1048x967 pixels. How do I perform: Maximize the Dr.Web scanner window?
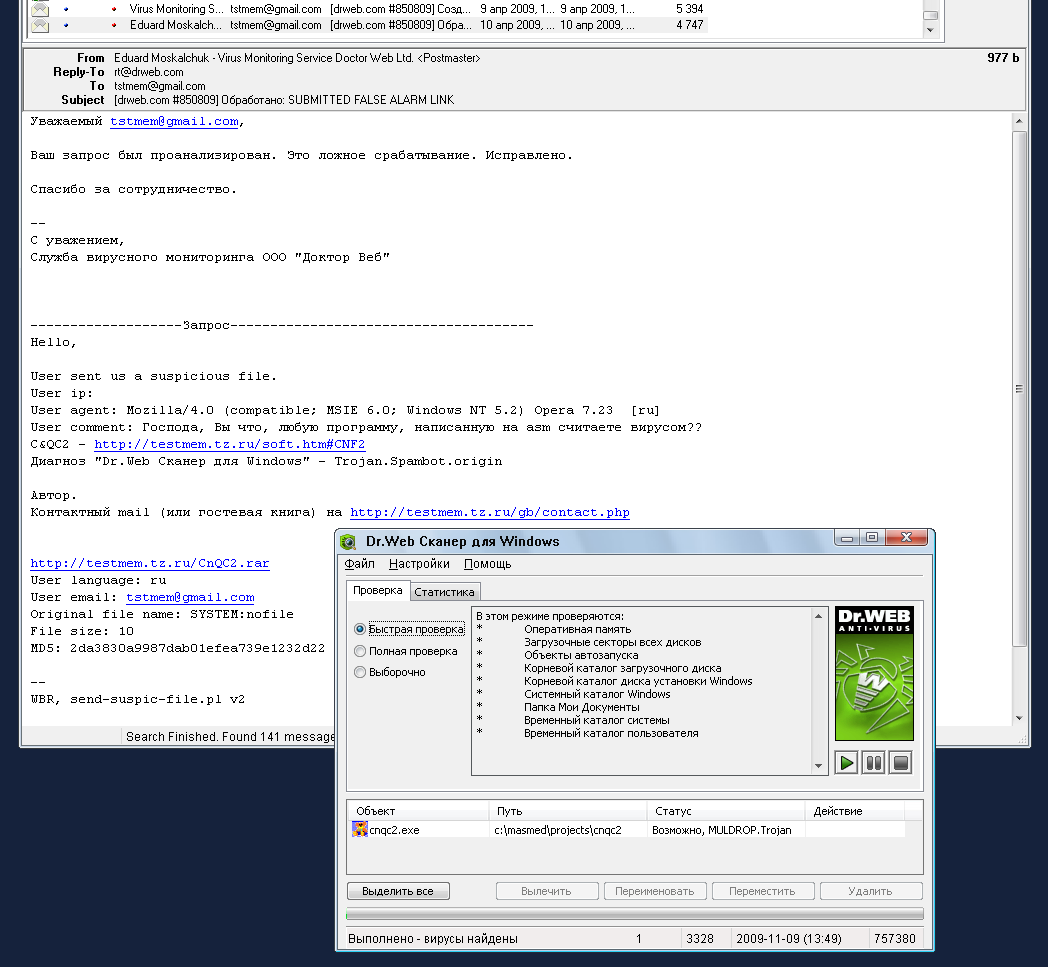coord(872,537)
